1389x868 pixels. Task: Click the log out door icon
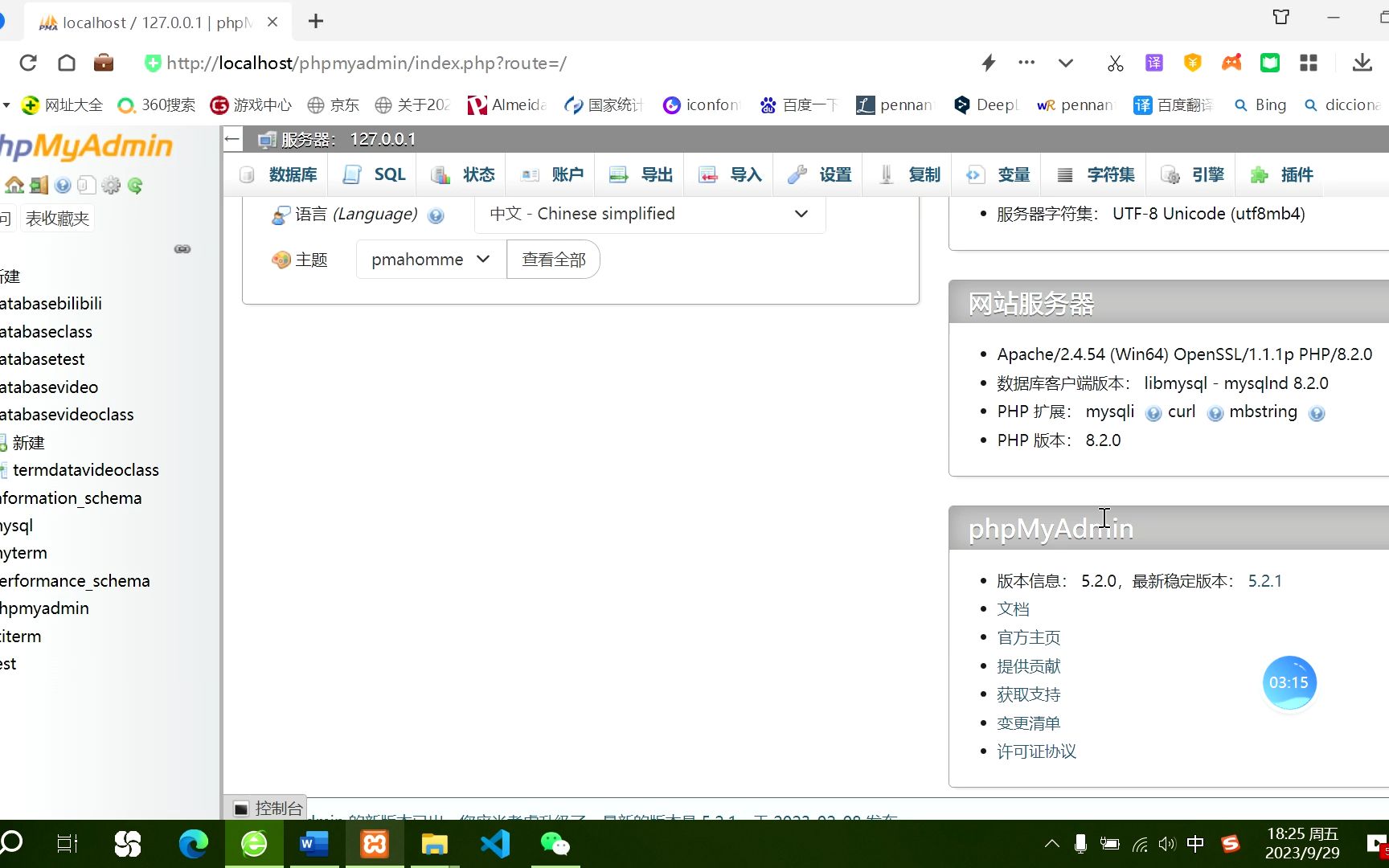(x=39, y=186)
